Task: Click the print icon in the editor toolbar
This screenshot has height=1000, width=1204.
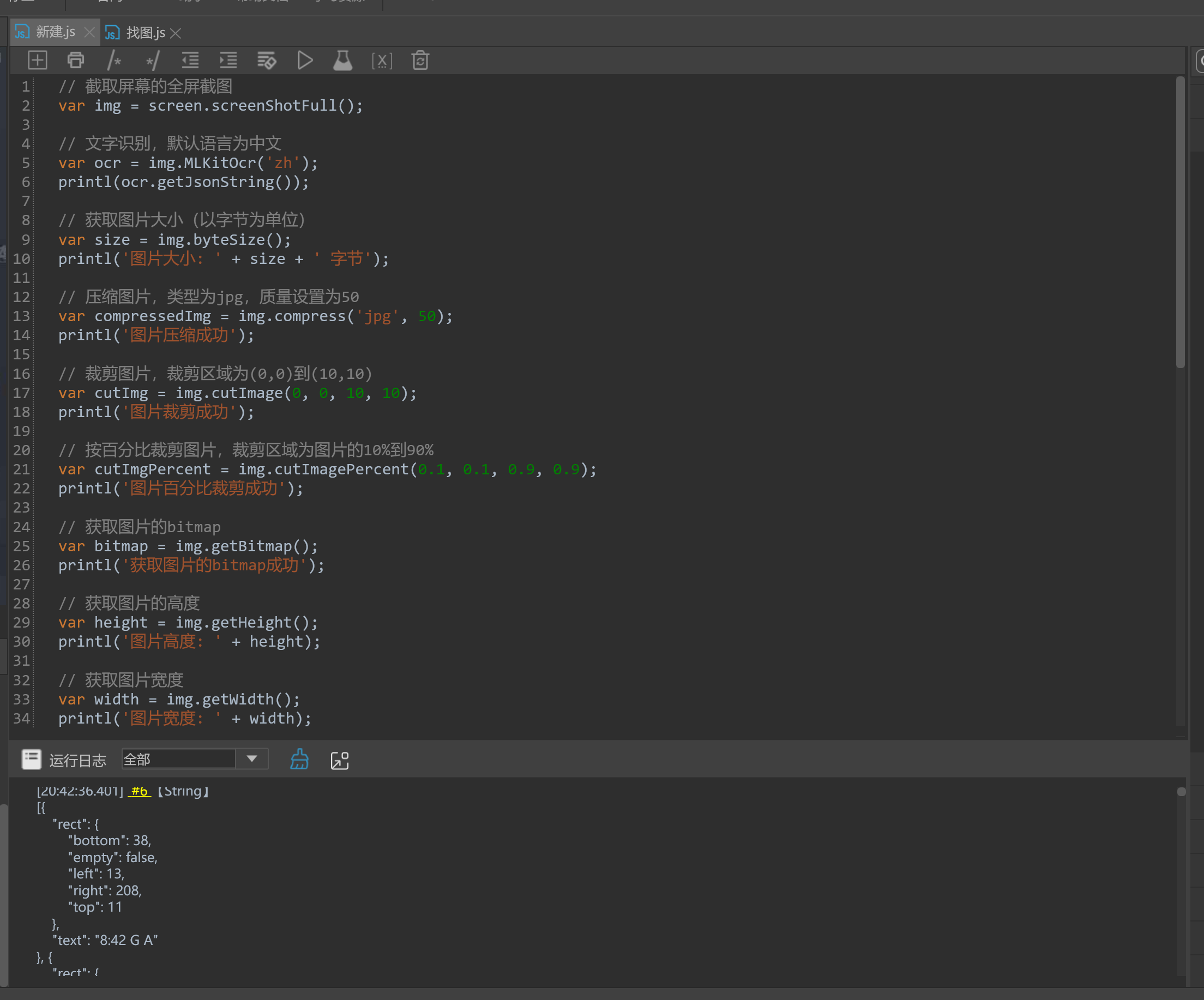Action: coord(76,60)
